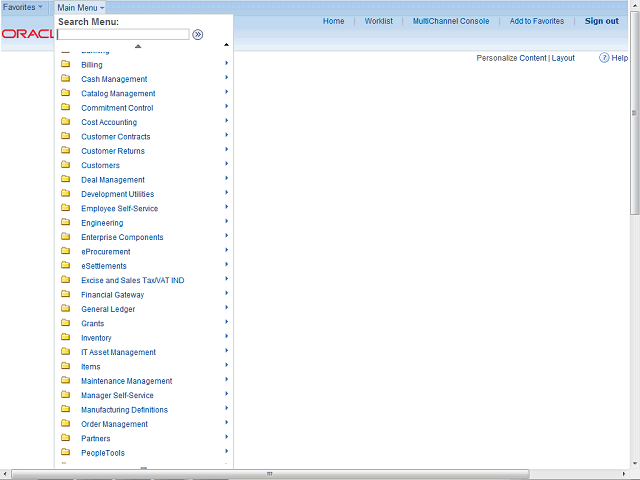Expand the General Ledger submenu arrow
This screenshot has width=640, height=480.
pyautogui.click(x=227, y=307)
